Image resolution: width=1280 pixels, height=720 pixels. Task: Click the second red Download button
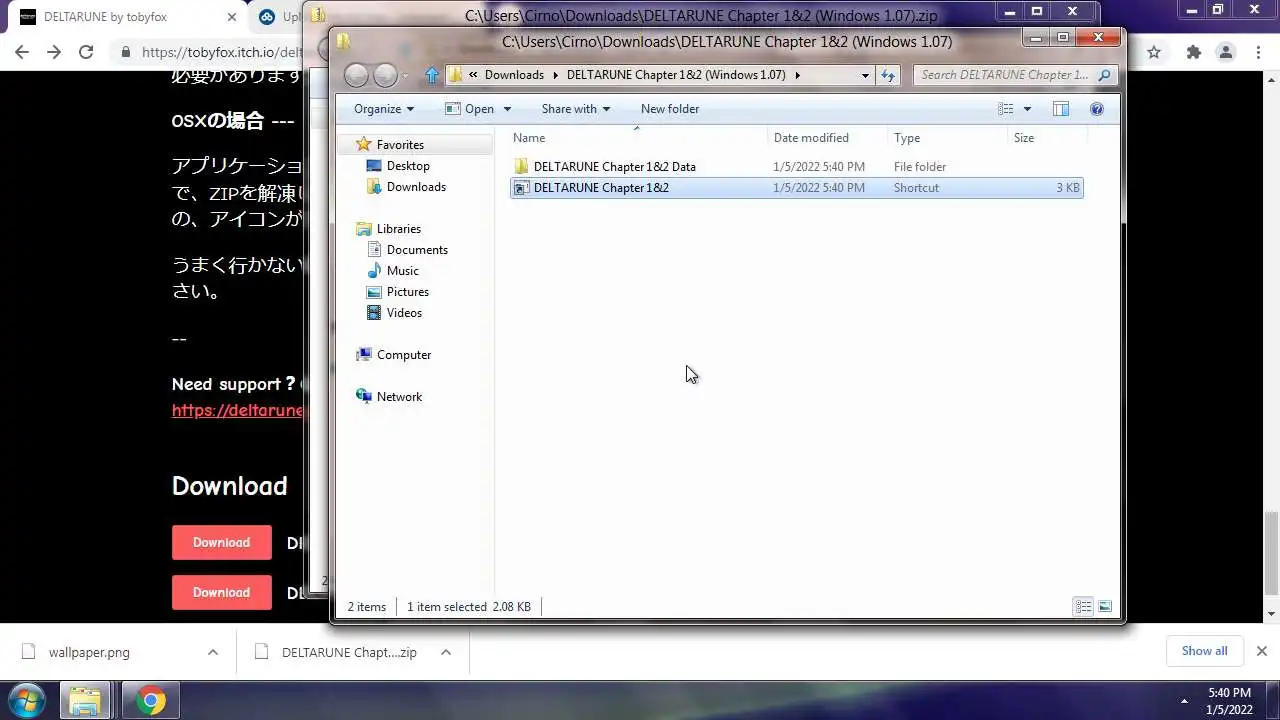pos(222,593)
